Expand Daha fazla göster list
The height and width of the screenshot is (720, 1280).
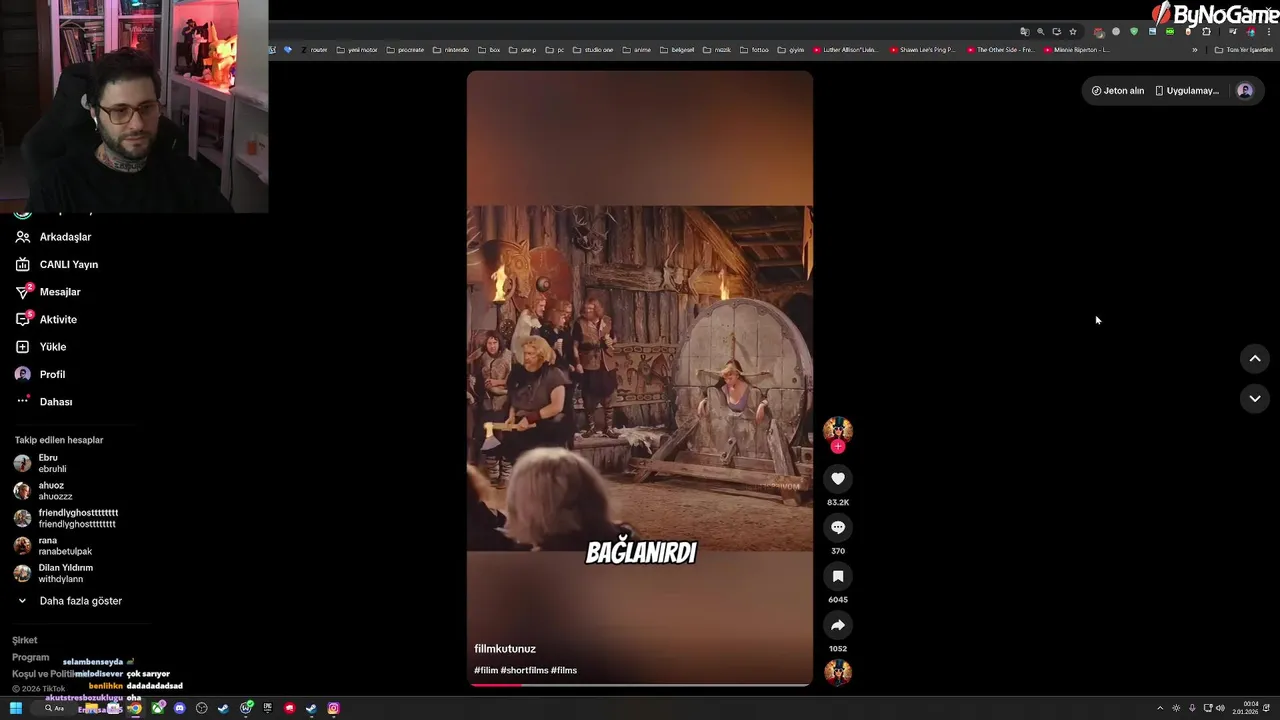coord(80,601)
